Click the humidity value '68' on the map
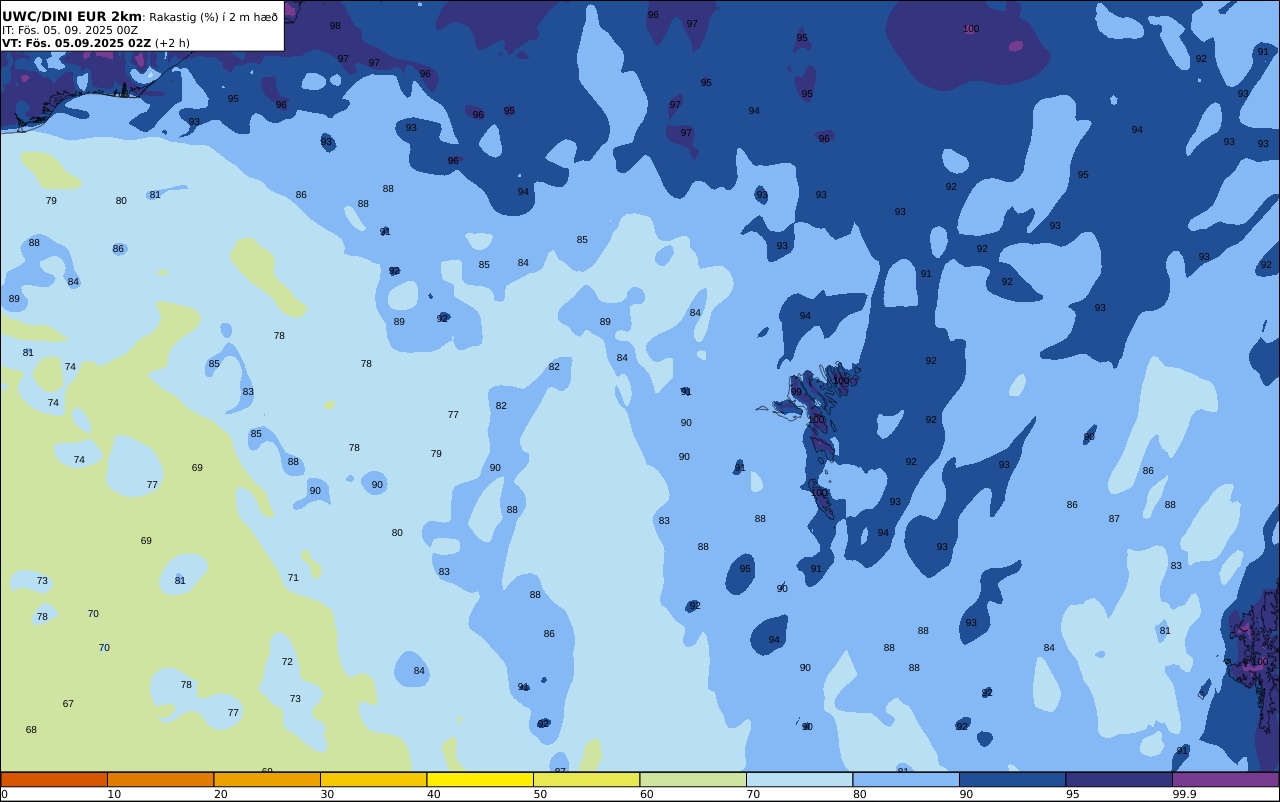 pos(31,730)
